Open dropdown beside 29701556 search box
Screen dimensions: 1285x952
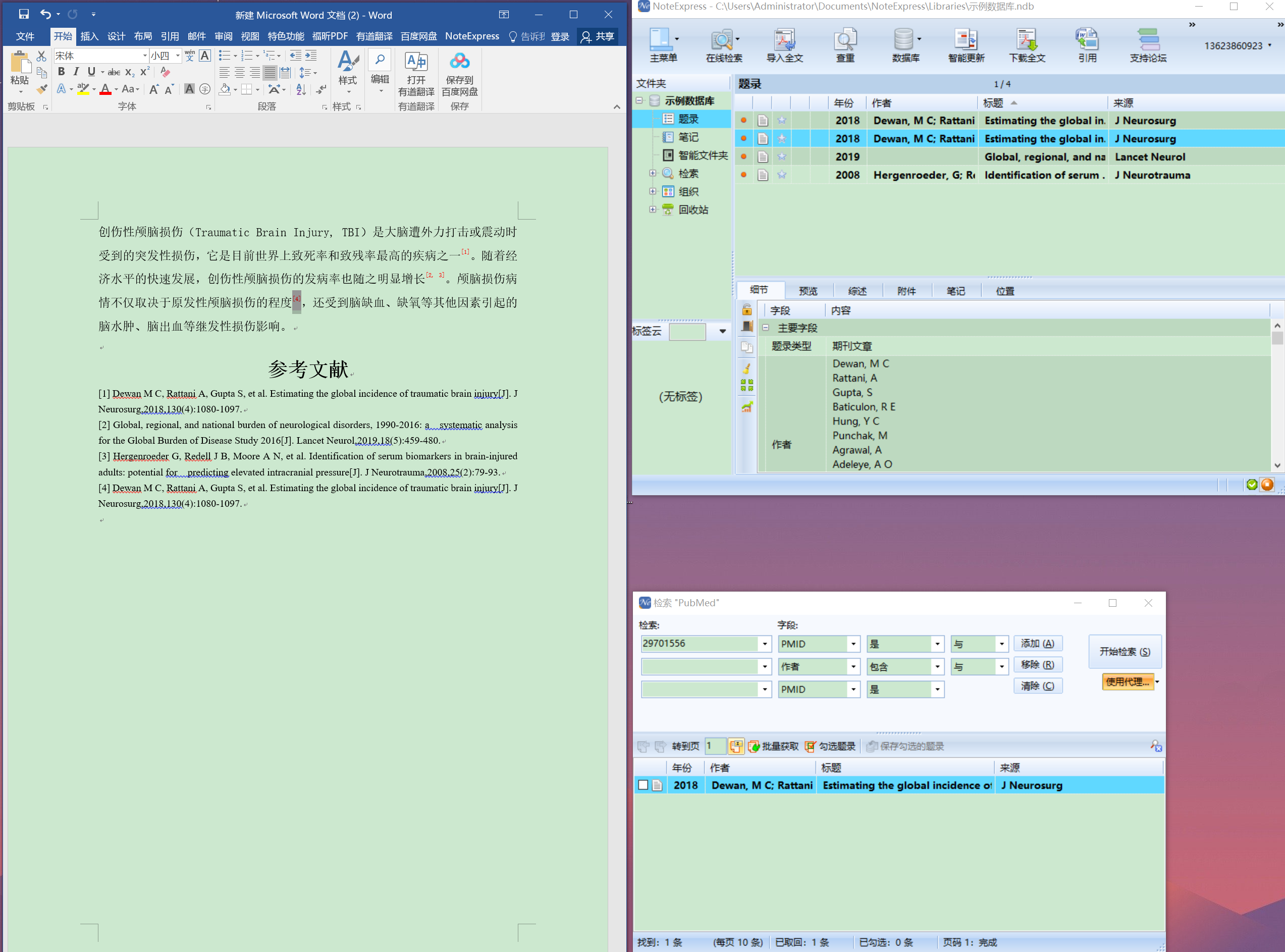click(765, 644)
